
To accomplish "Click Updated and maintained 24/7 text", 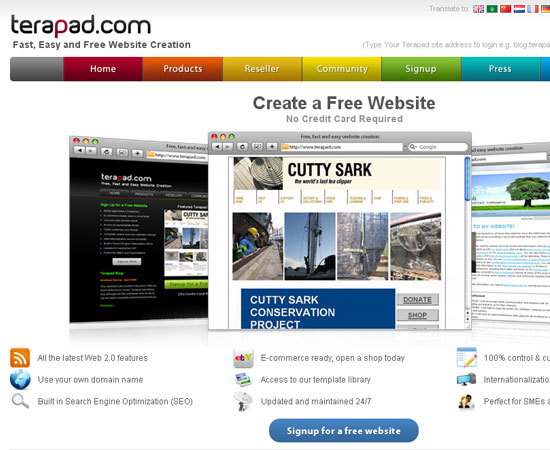I will pyautogui.click(x=316, y=401).
